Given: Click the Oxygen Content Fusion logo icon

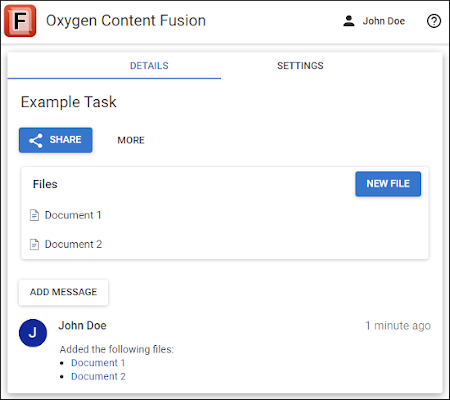Looking at the screenshot, I should 20,21.
